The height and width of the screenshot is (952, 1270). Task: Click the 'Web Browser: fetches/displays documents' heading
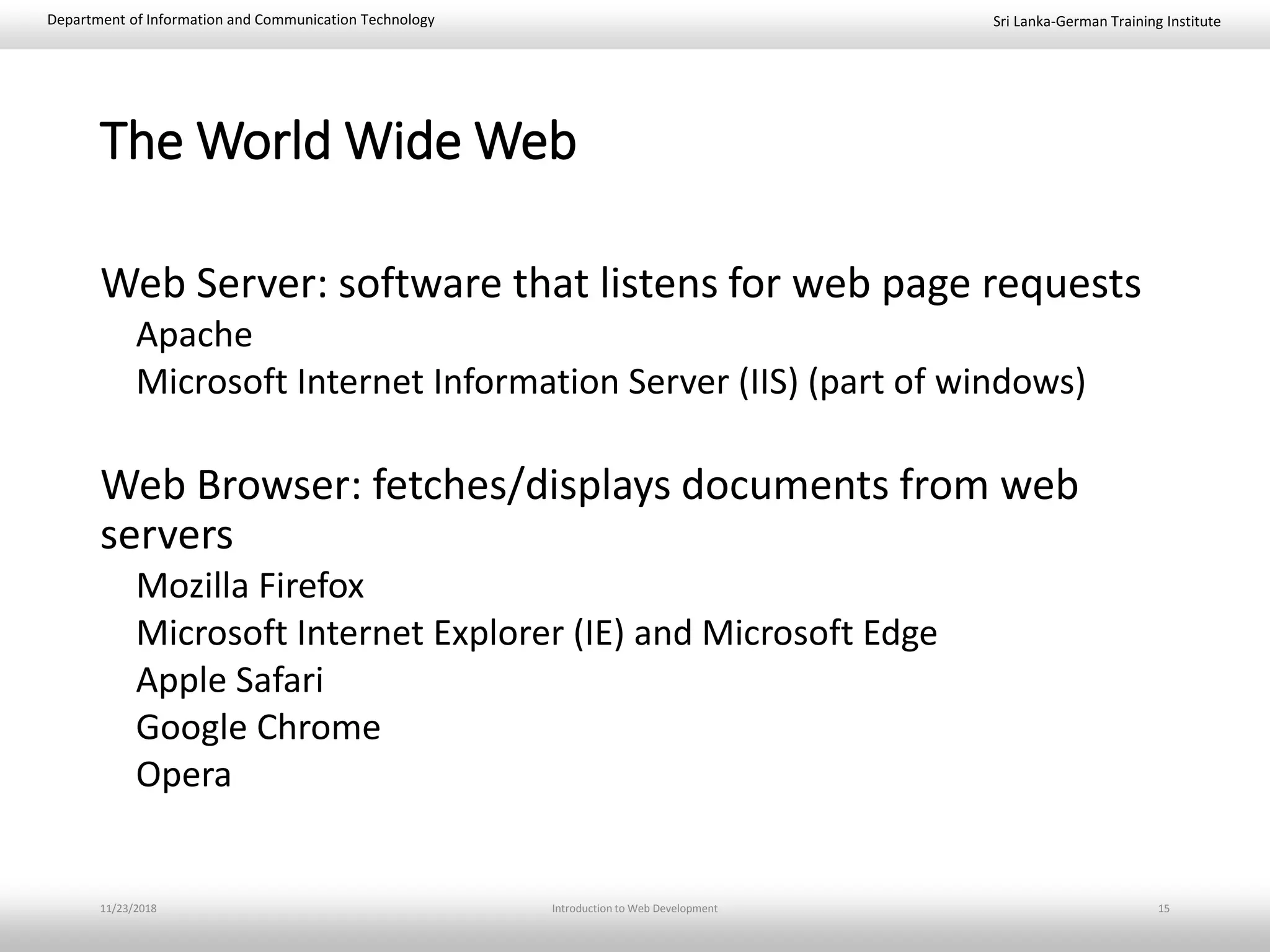click(x=590, y=509)
